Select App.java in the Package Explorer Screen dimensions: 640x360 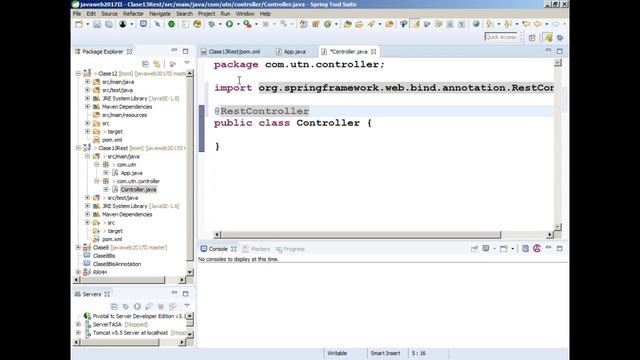(x=131, y=173)
